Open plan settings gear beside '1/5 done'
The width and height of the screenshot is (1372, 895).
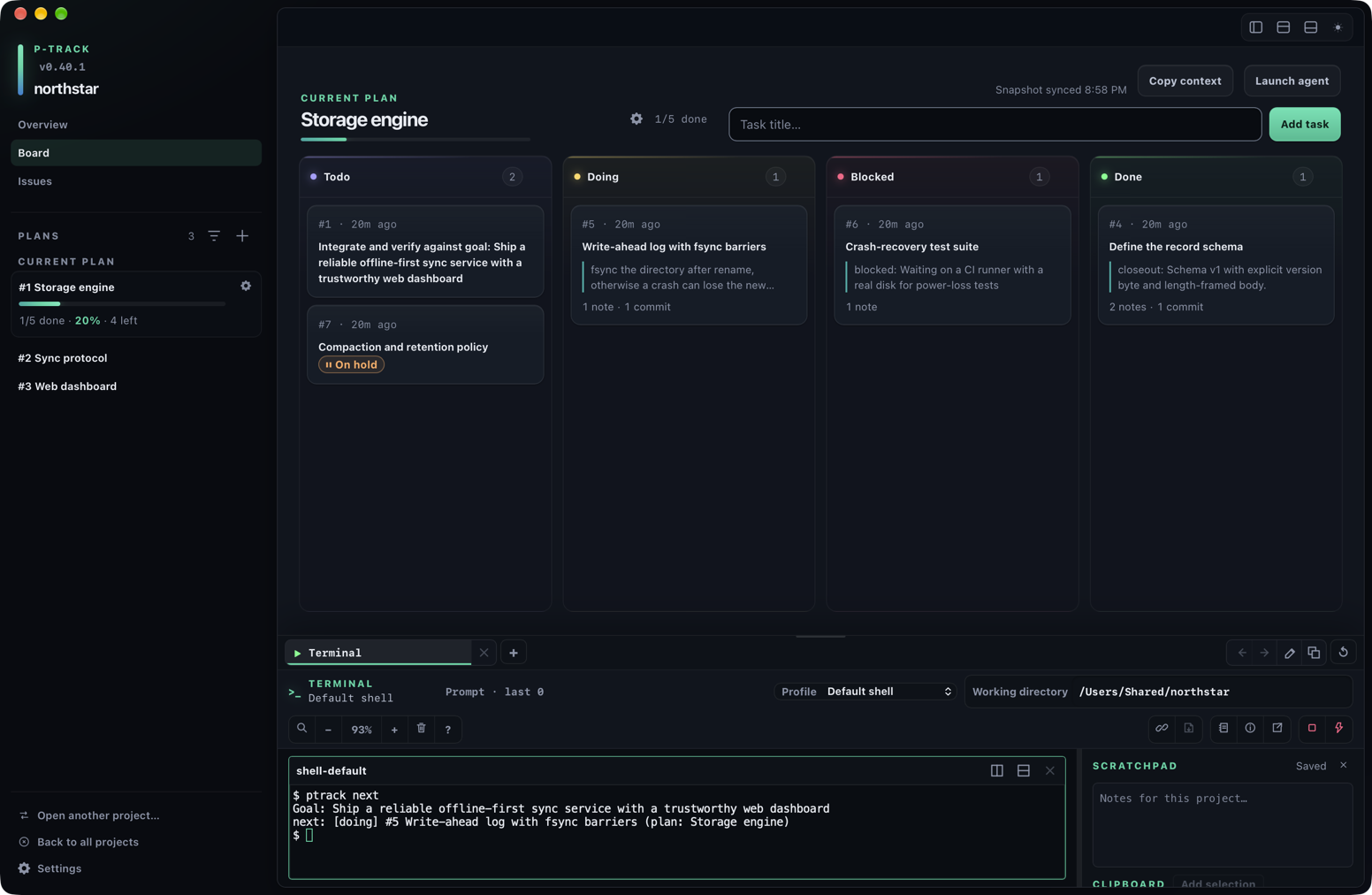636,119
